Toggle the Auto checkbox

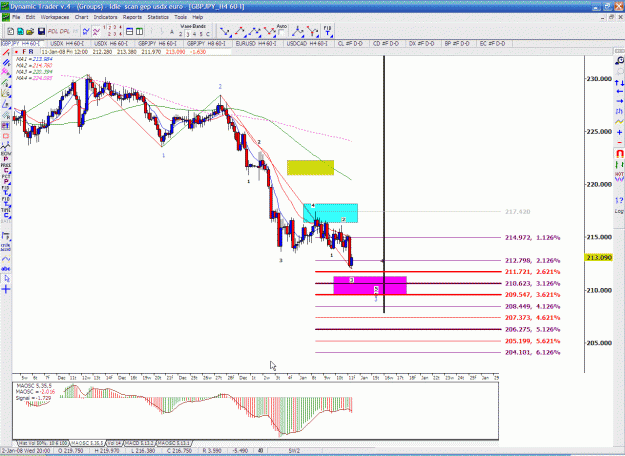click(281, 33)
